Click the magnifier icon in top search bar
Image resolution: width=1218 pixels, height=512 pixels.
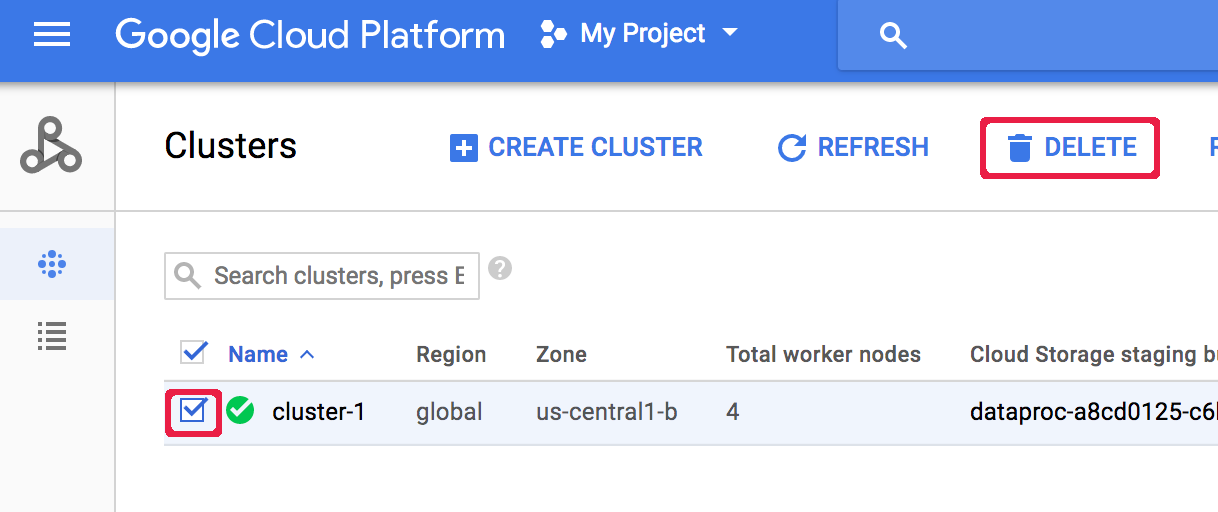(x=892, y=36)
